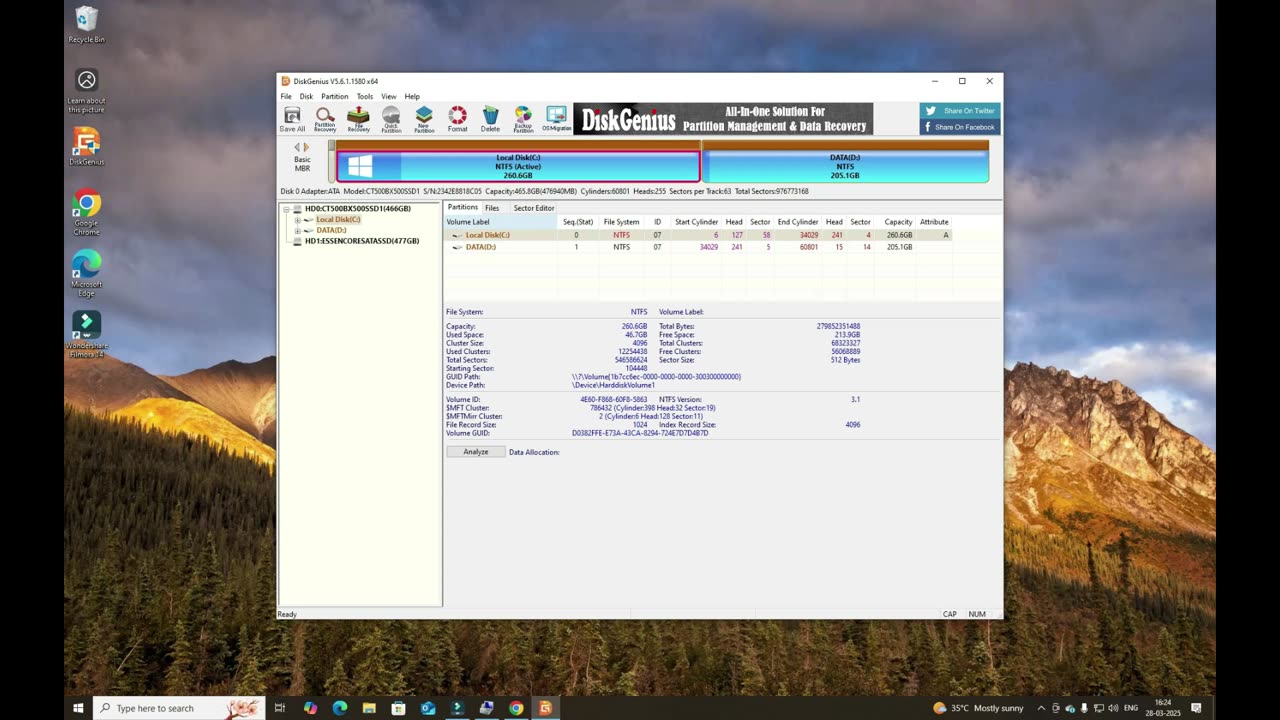Open Outlook from taskbar

(x=428, y=708)
